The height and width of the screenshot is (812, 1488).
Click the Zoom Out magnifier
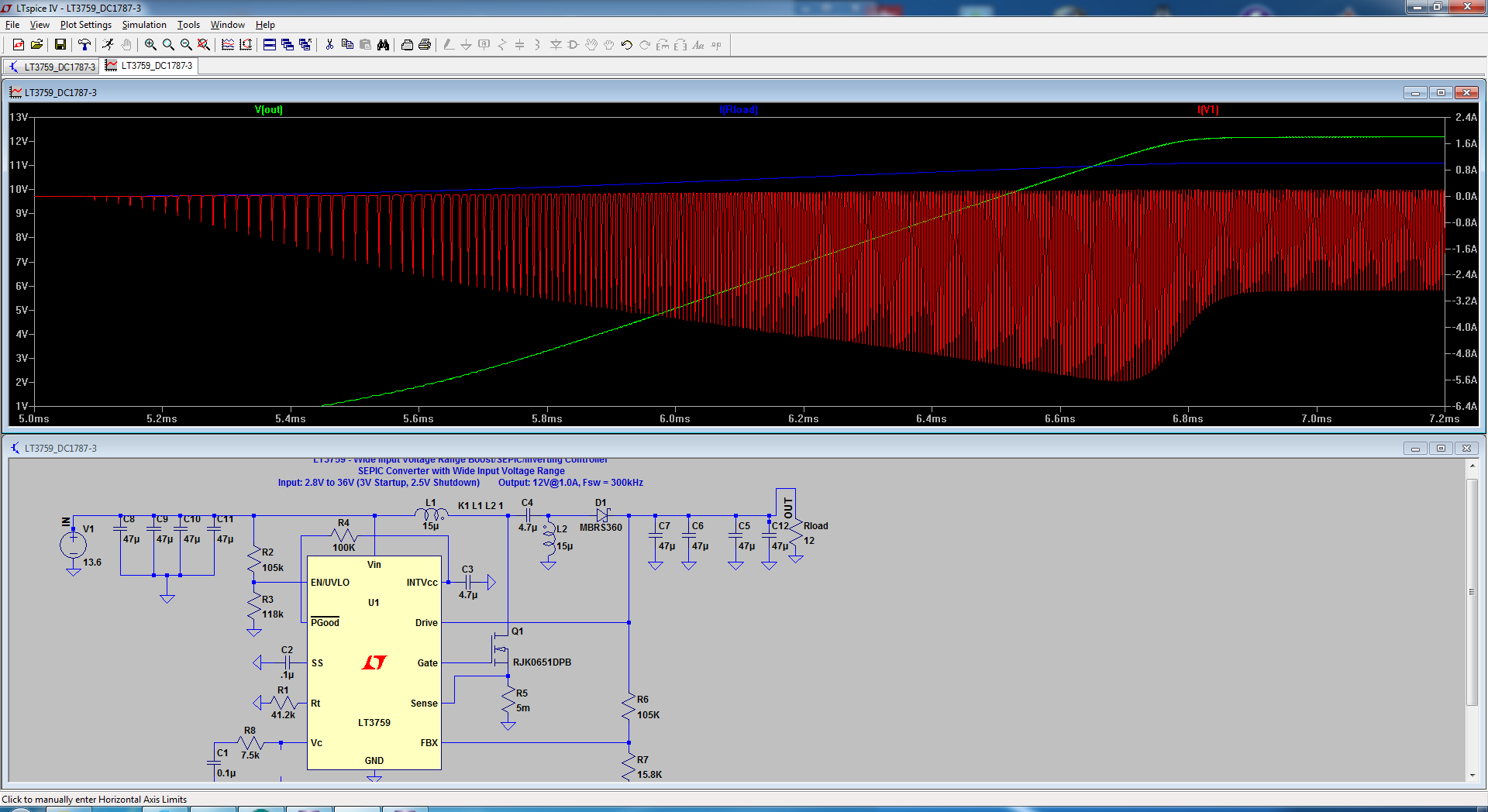(x=186, y=45)
